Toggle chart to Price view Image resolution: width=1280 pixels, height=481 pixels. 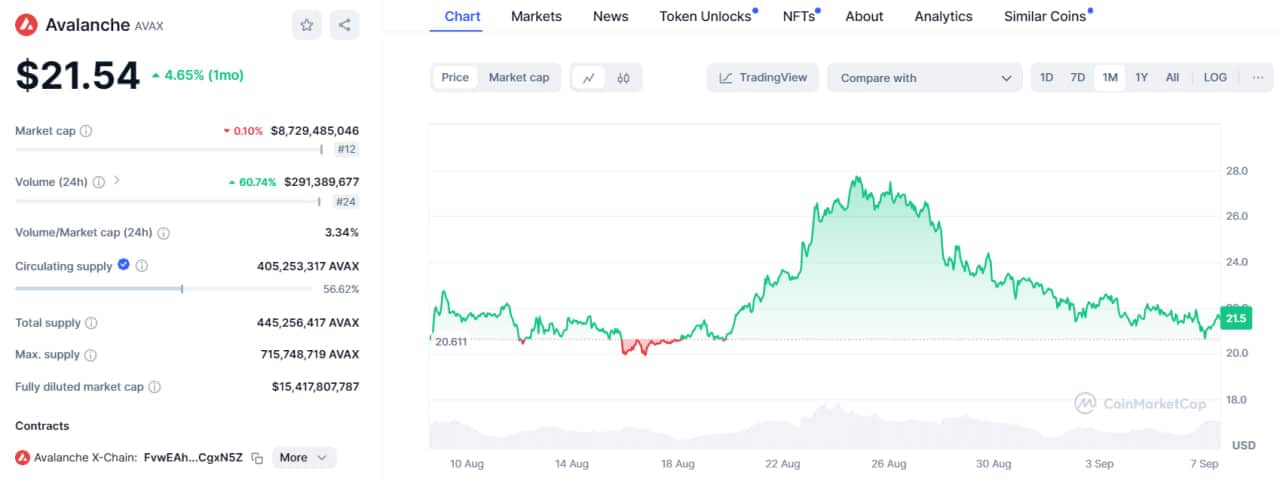[x=455, y=78]
